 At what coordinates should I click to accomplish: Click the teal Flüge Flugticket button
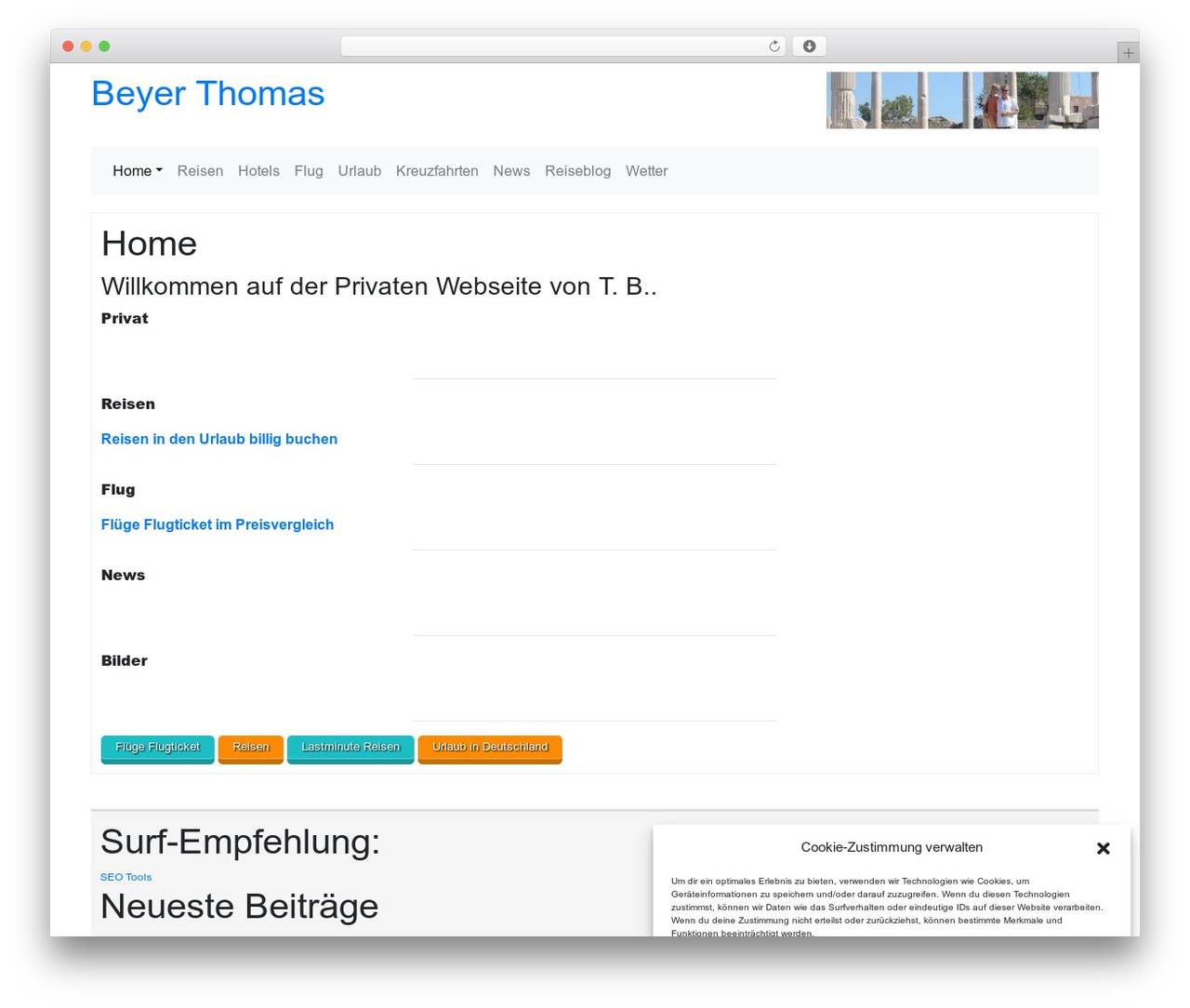[x=157, y=749]
